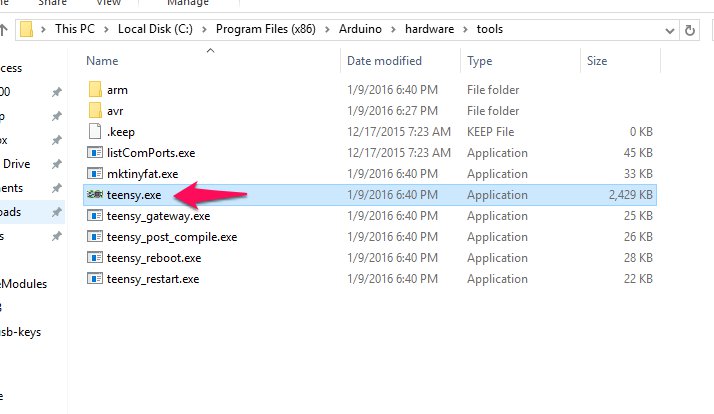
Task: Select mktinyfat.exe file name
Action: [x=143, y=174]
